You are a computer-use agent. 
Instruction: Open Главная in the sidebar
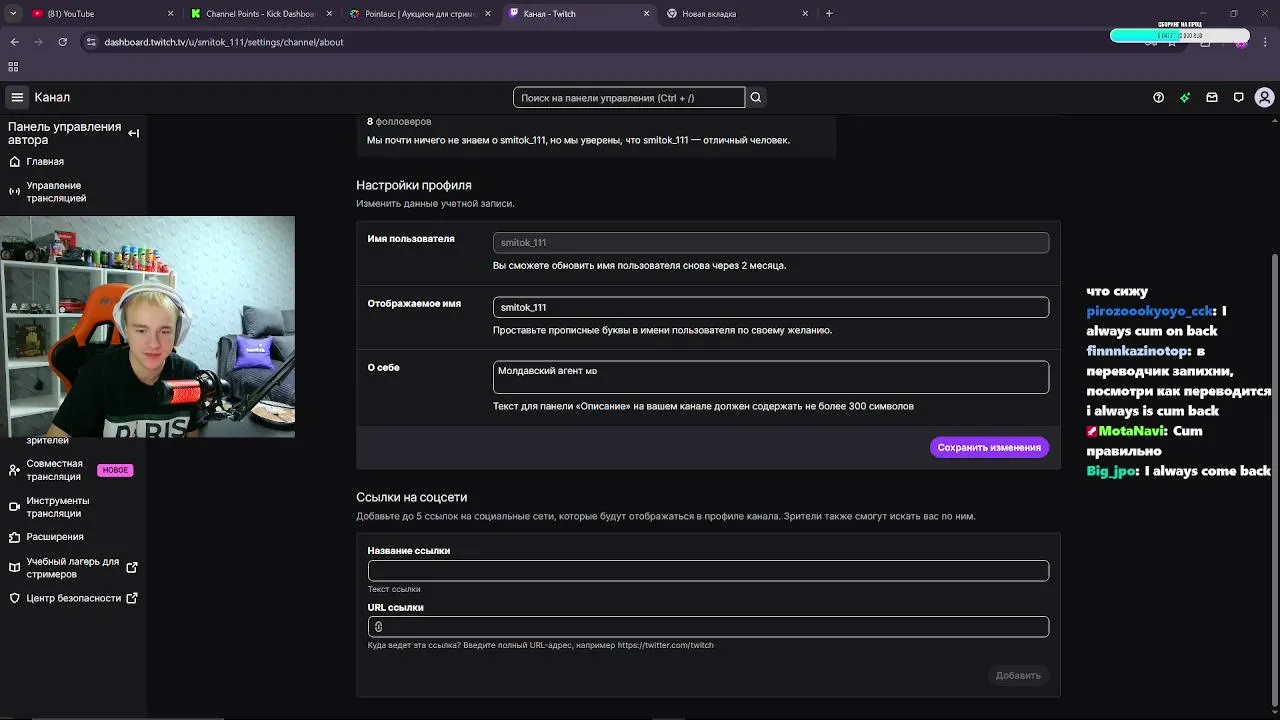click(45, 161)
